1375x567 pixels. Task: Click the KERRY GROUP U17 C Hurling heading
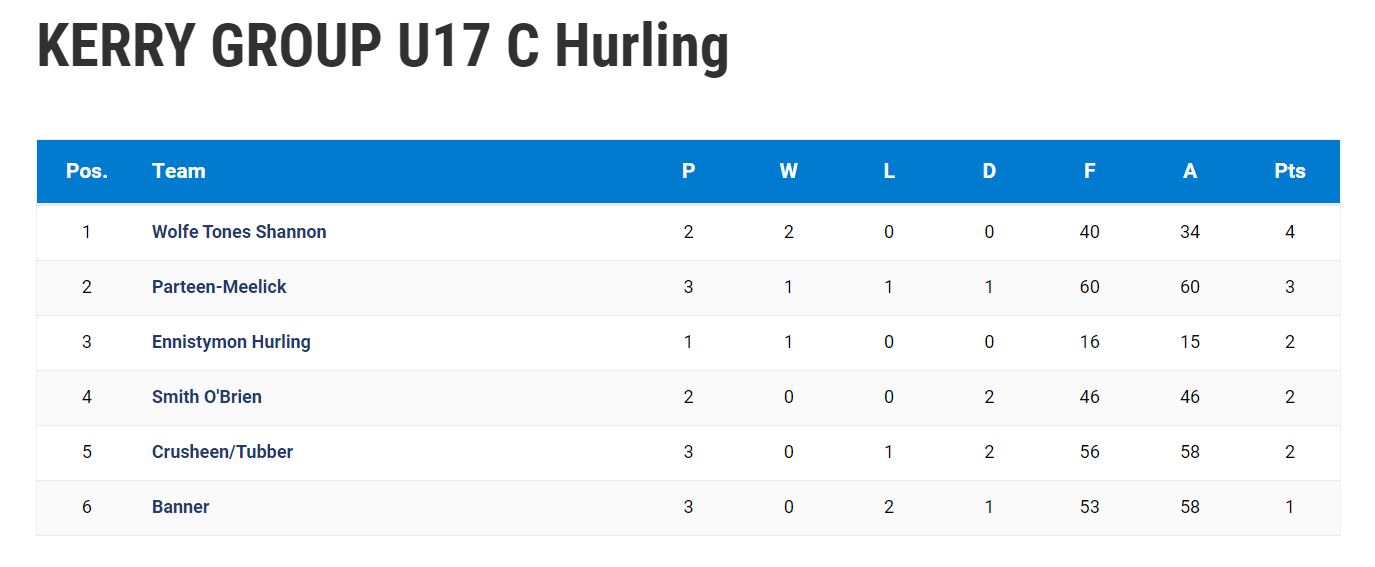383,46
